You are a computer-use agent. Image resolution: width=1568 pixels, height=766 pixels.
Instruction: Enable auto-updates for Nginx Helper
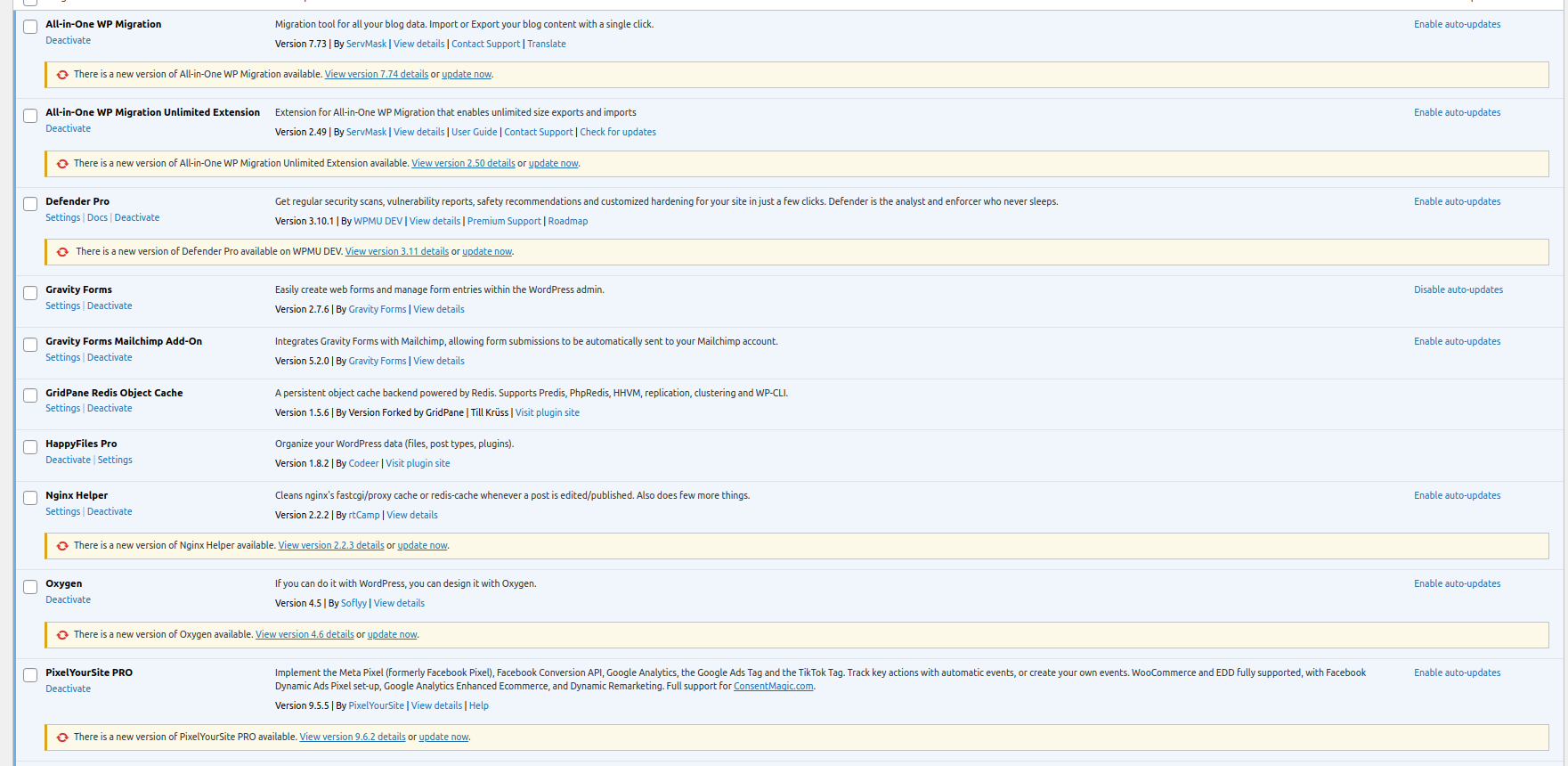click(x=1457, y=495)
